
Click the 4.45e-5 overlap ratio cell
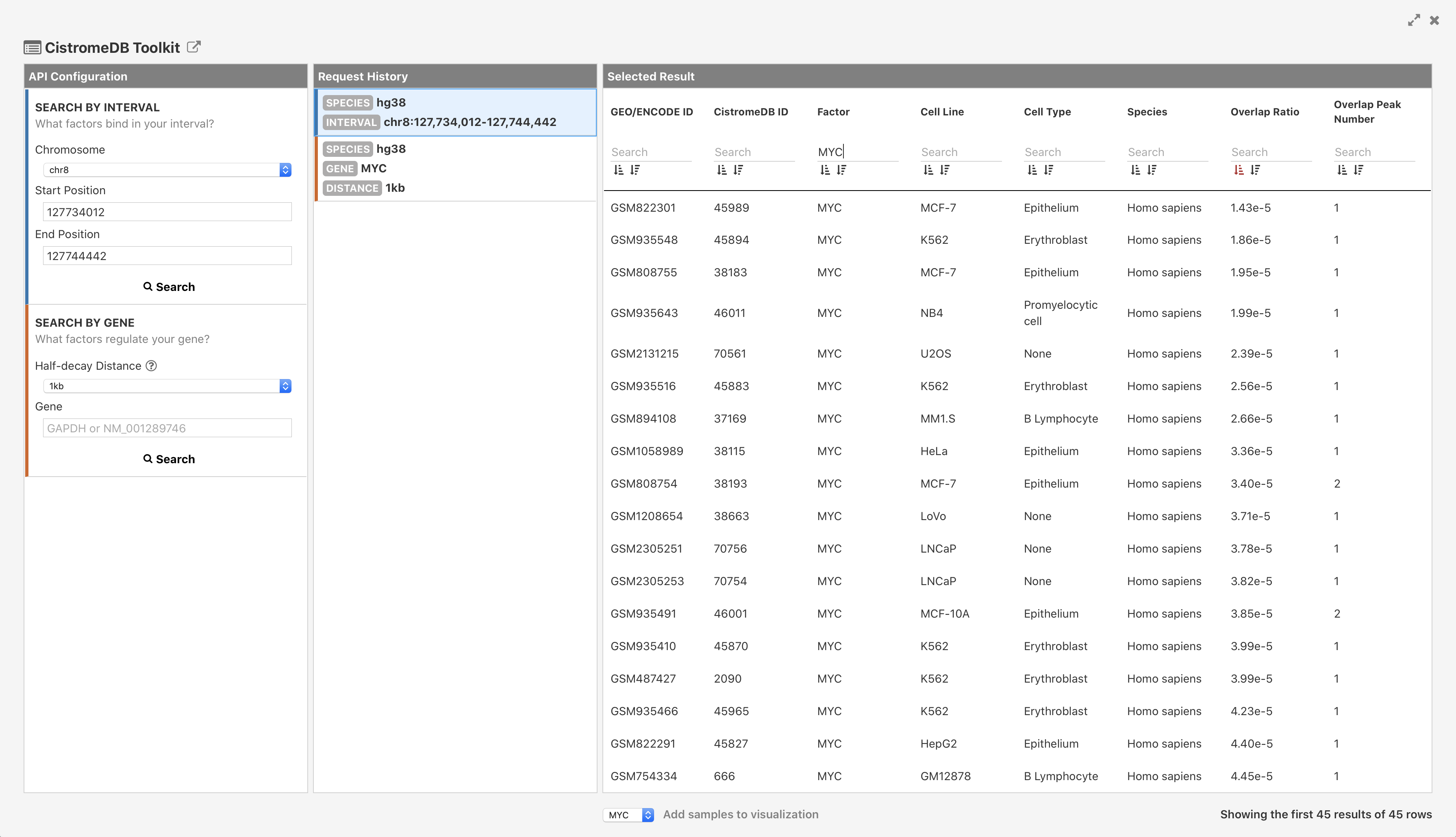pyautogui.click(x=1251, y=776)
